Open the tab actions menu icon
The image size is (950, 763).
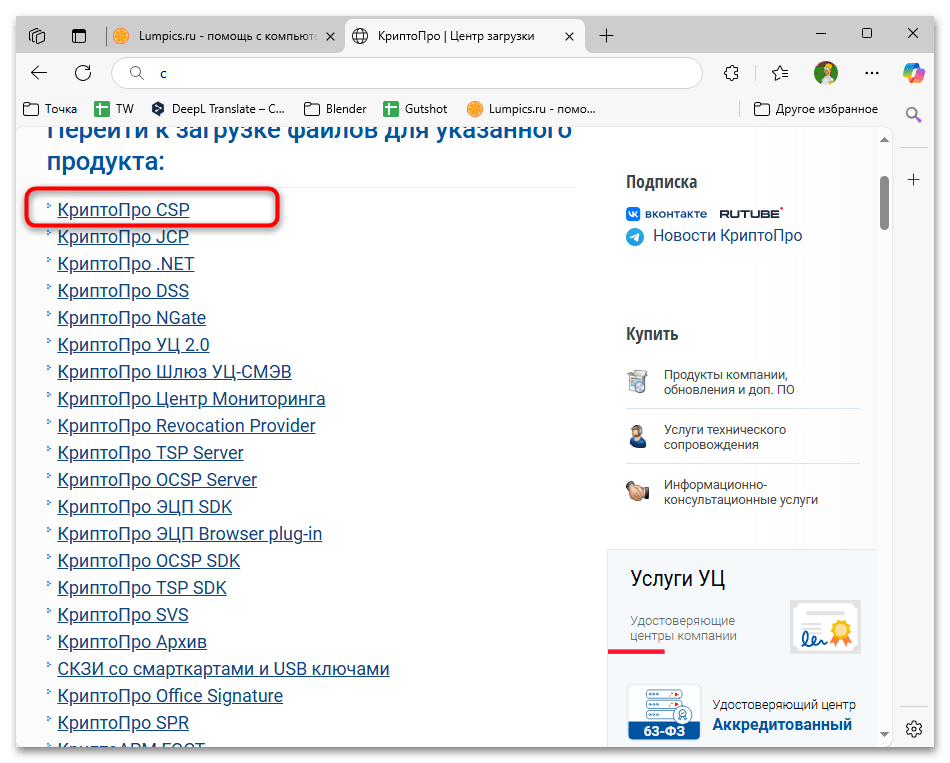(x=79, y=36)
